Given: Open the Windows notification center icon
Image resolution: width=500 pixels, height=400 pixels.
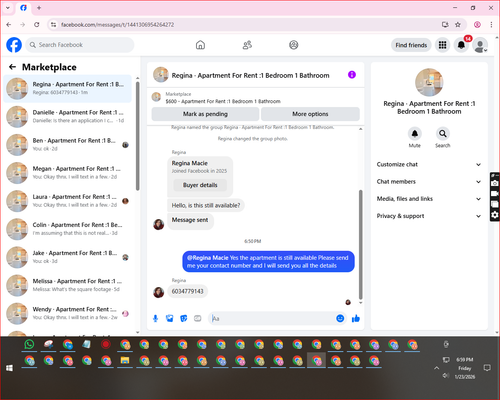Looking at the screenshot, I should coord(487,368).
